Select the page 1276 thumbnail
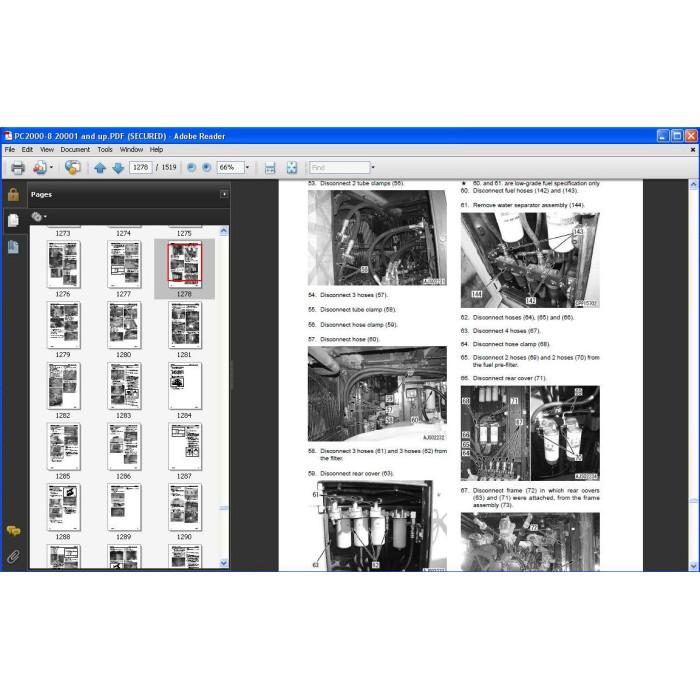 click(63, 264)
